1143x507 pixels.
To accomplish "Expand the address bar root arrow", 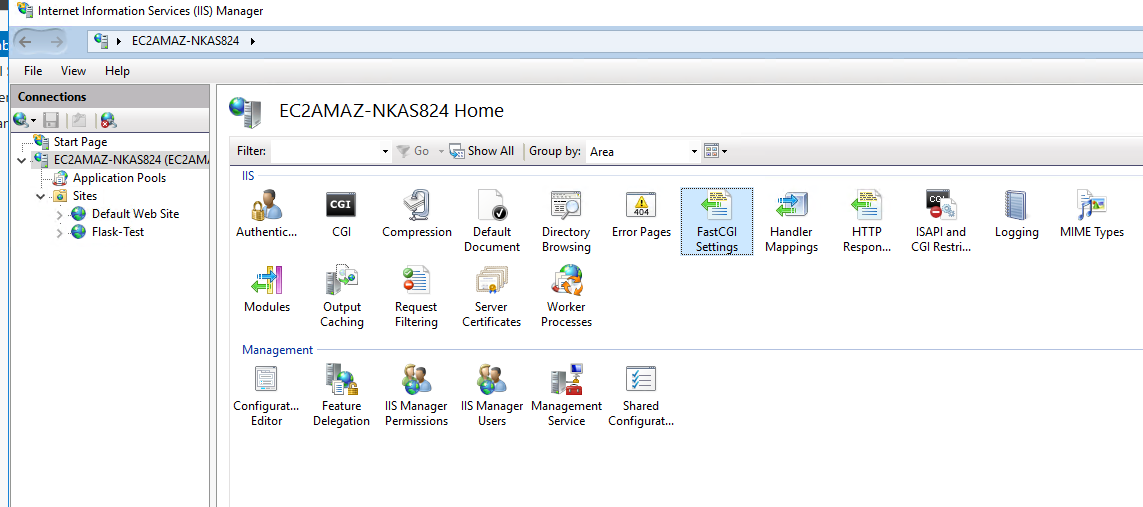I will (x=120, y=42).
